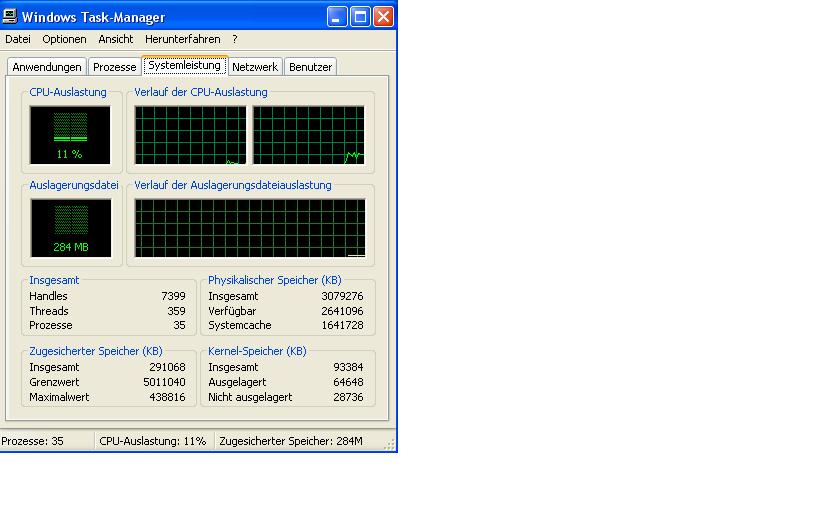Click the Handles value 7399
Image resolution: width=840 pixels, height=525 pixels.
click(173, 296)
